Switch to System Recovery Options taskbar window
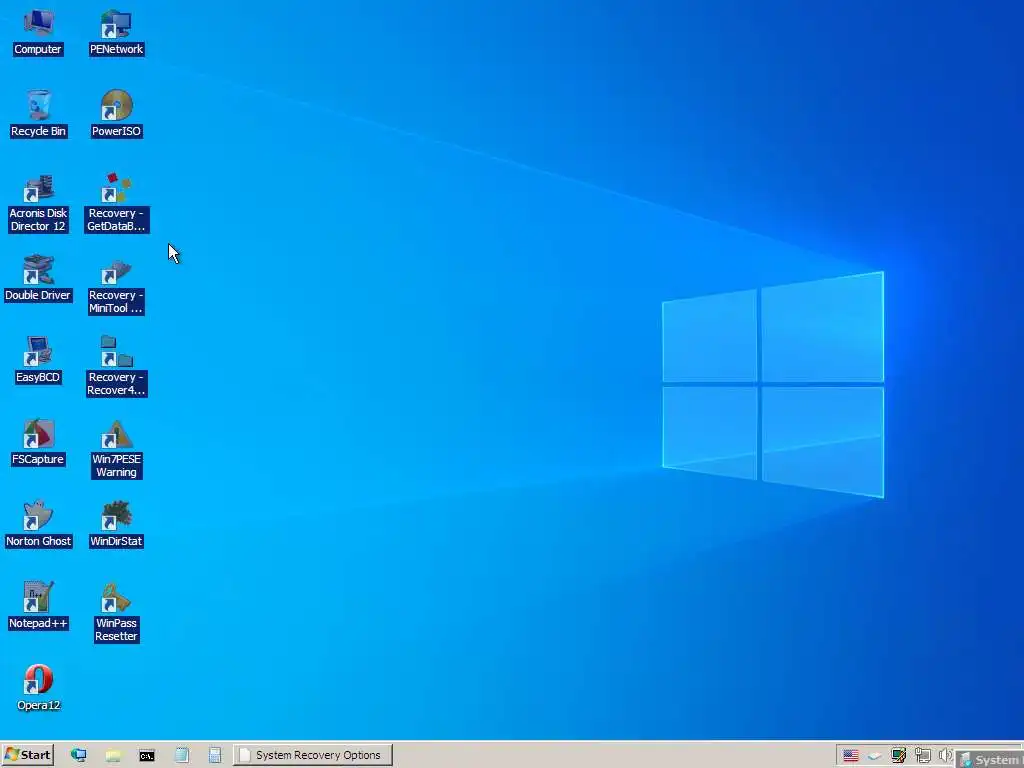 313,755
